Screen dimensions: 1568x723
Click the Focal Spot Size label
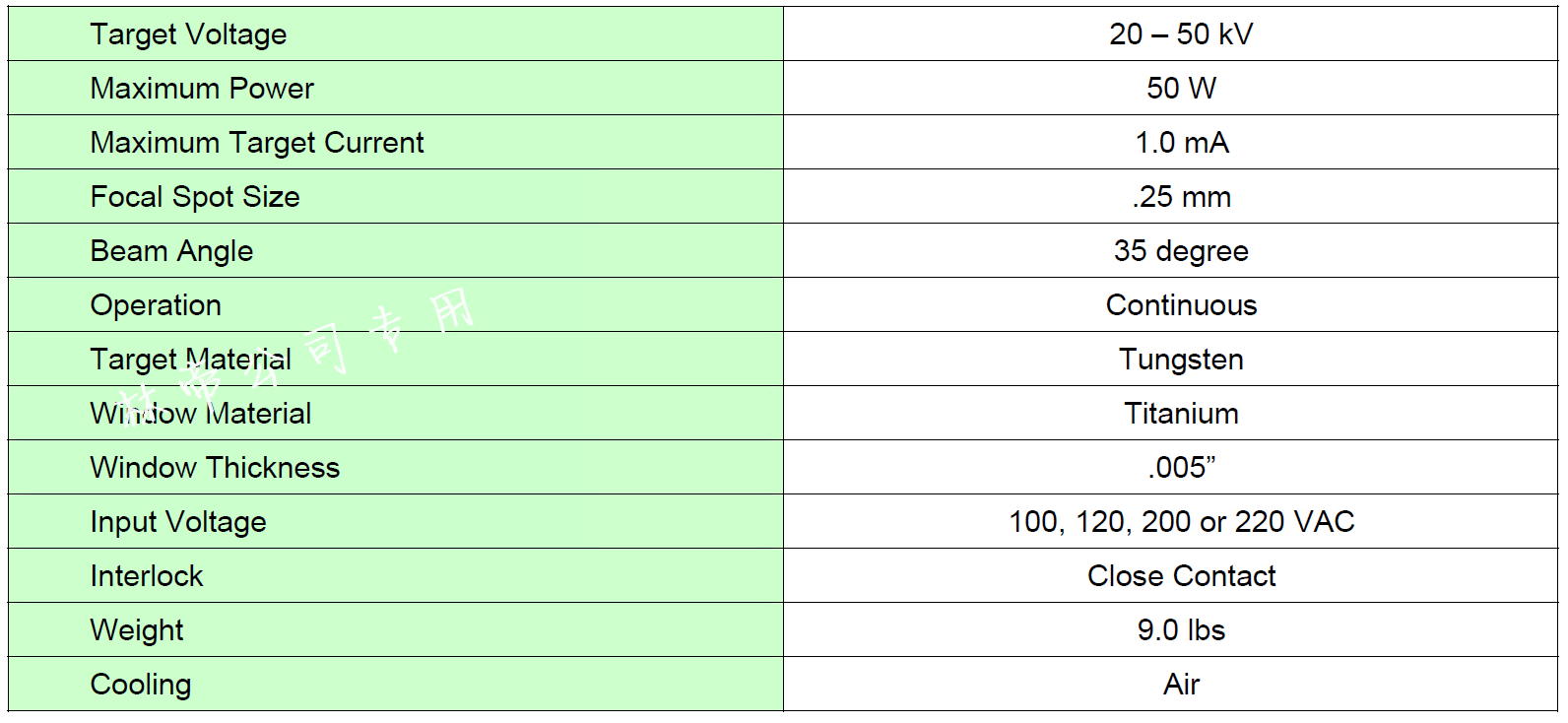tap(195, 197)
